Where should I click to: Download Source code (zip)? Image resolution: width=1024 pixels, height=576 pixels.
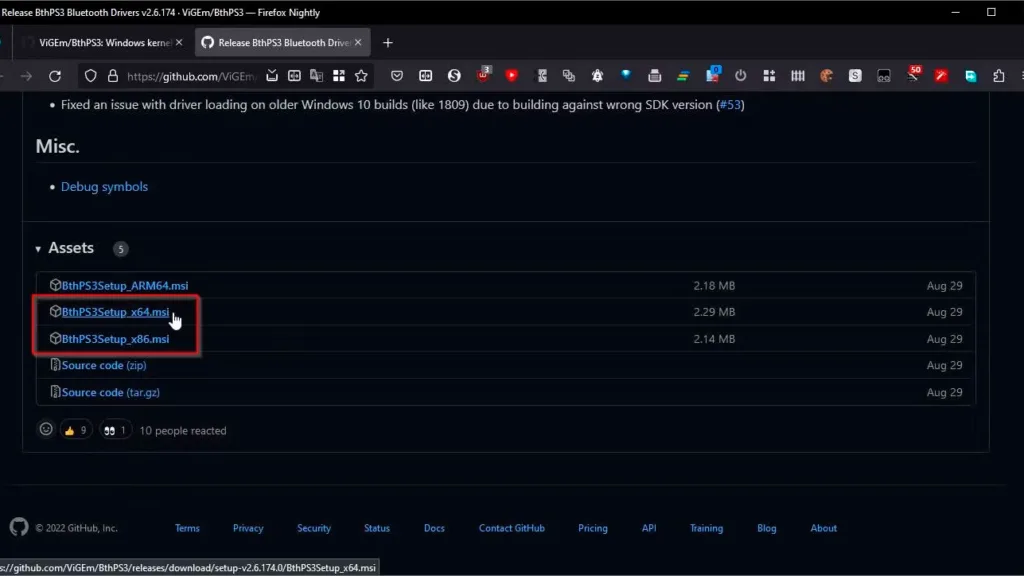point(104,365)
